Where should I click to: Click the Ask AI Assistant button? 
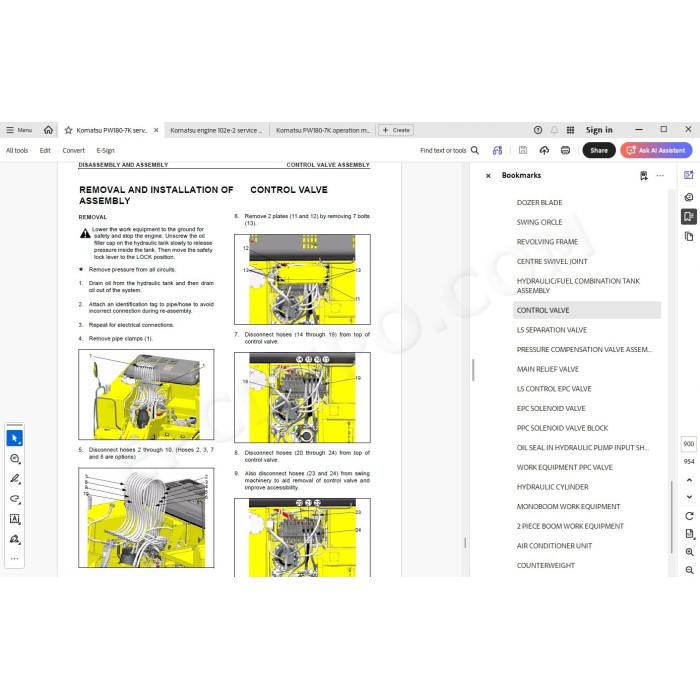[x=656, y=150]
